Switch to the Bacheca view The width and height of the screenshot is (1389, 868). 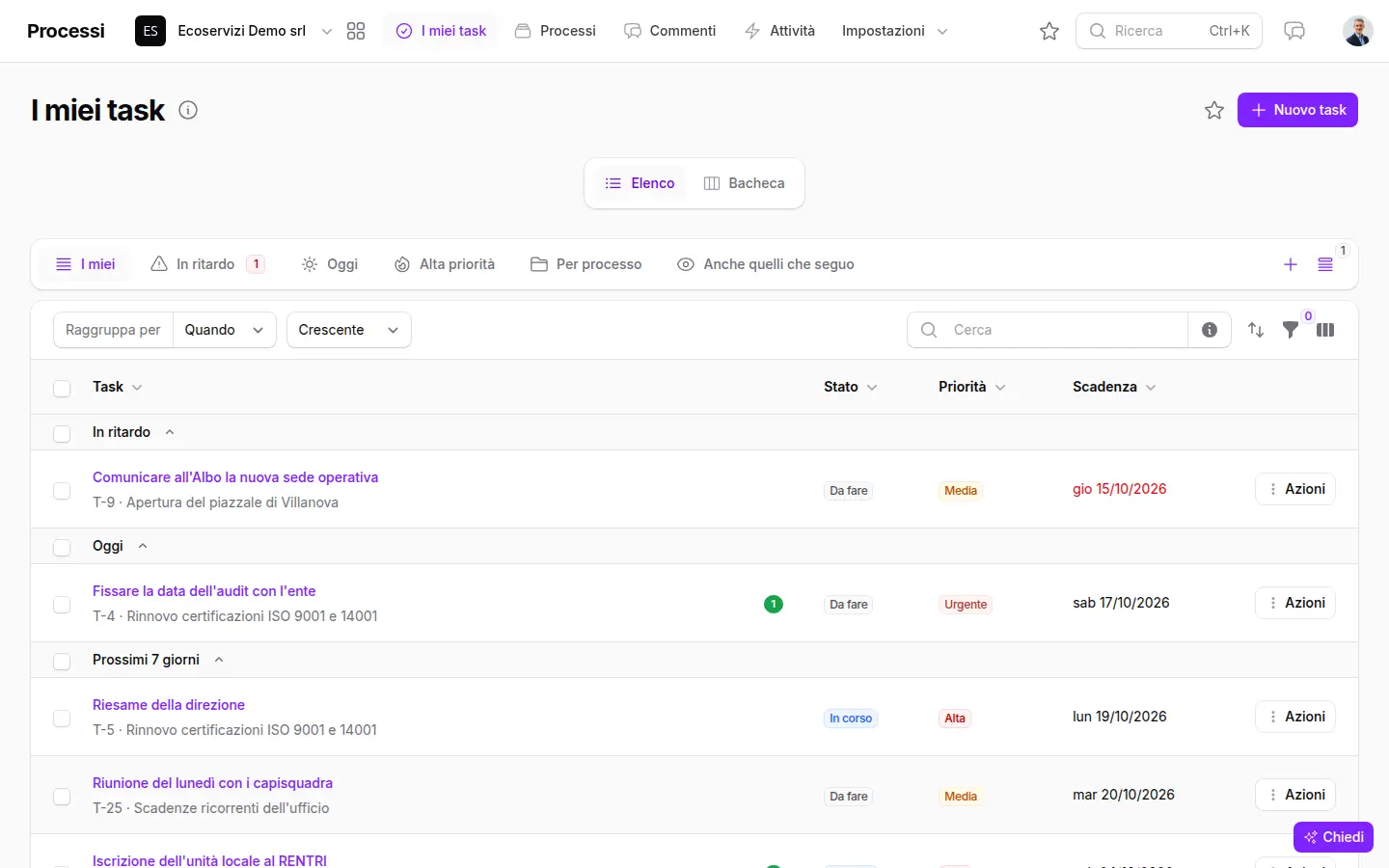point(744,183)
